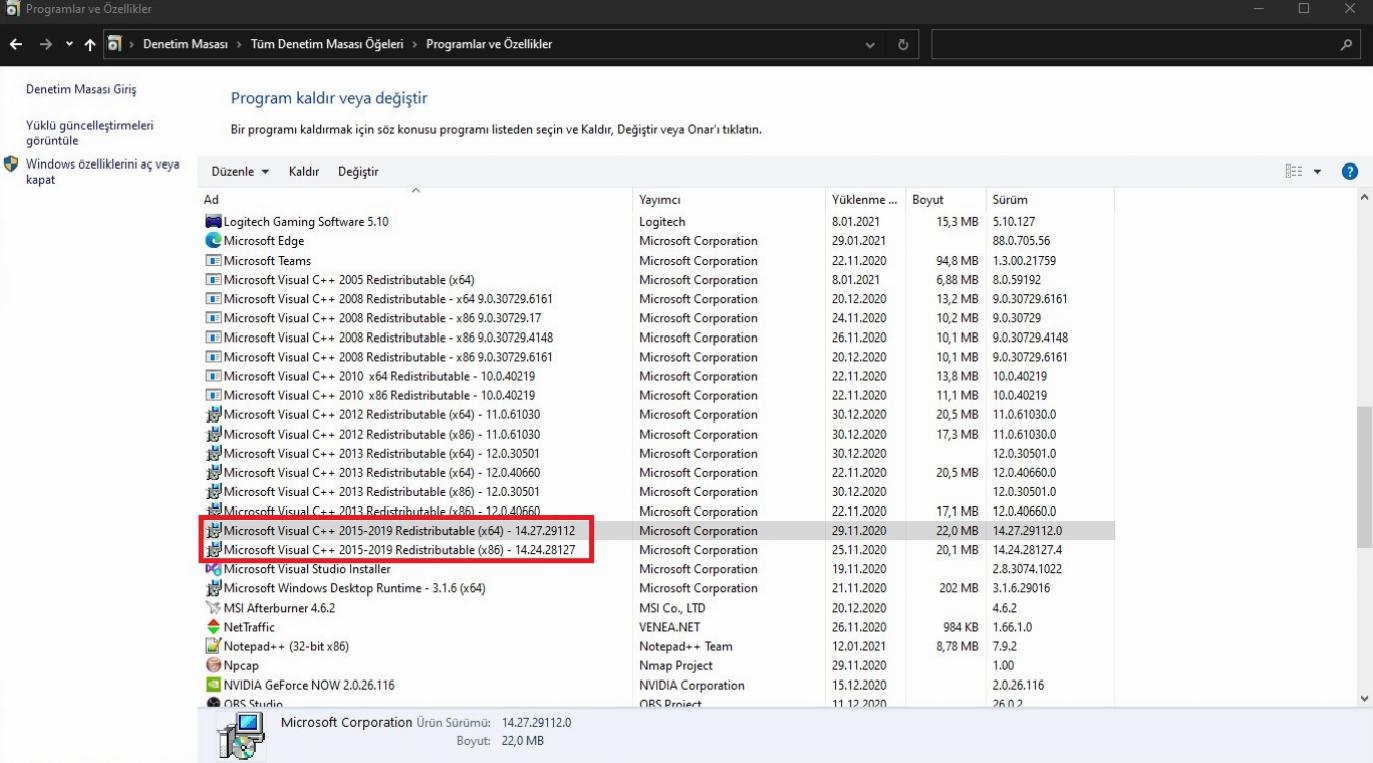1373x763 pixels.
Task: Click the Windows özelliklerini shield icon
Action: (11, 164)
